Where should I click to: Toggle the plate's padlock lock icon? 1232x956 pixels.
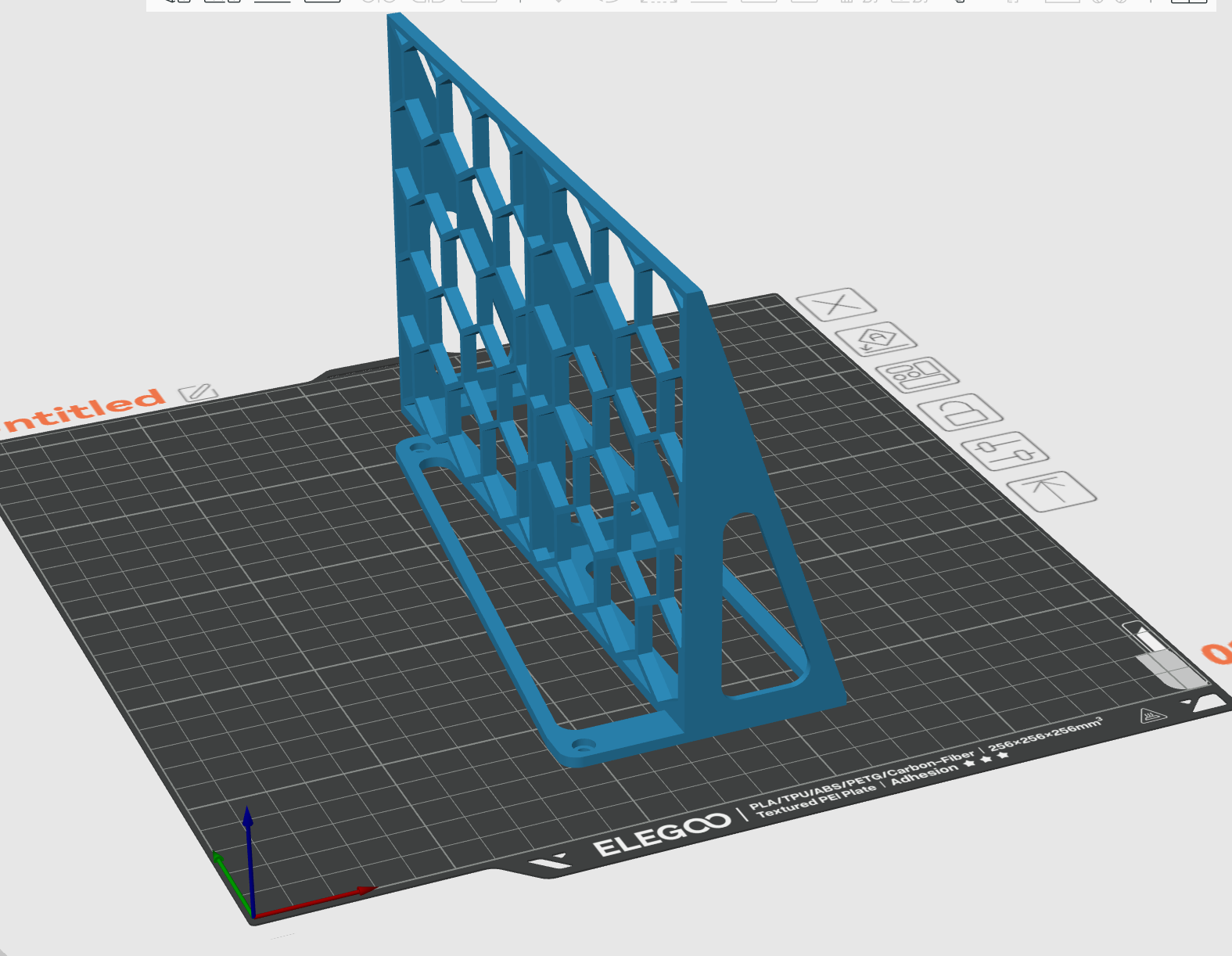click(x=960, y=412)
